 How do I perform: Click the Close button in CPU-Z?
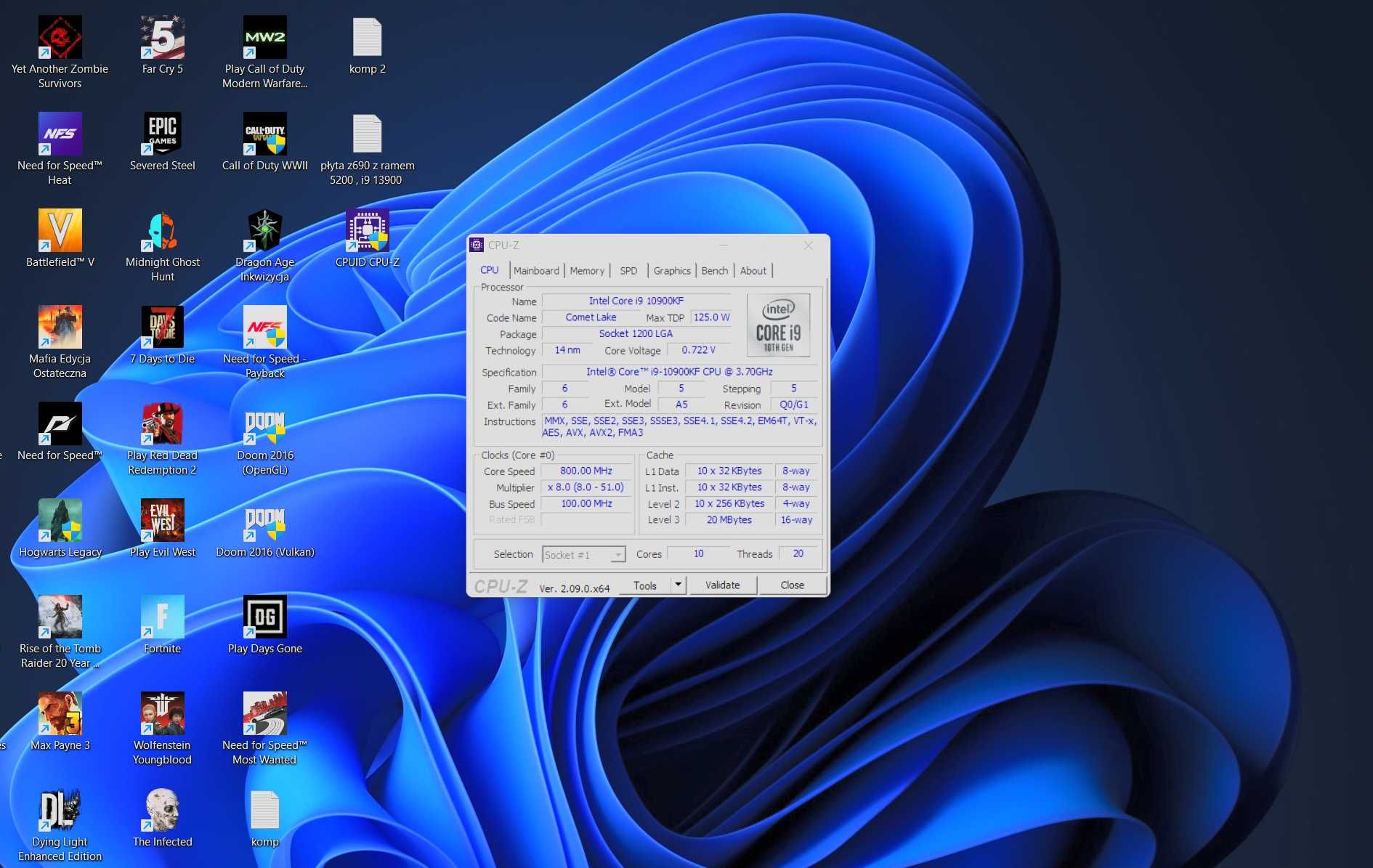pos(792,585)
